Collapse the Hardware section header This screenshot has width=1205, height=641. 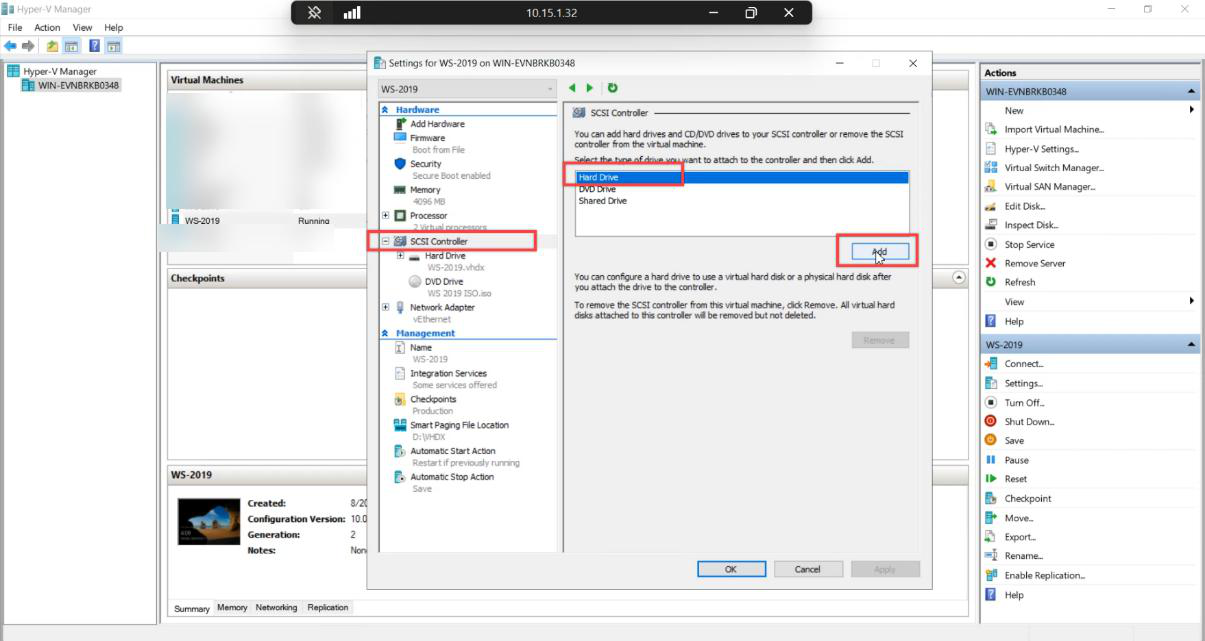[386, 110]
